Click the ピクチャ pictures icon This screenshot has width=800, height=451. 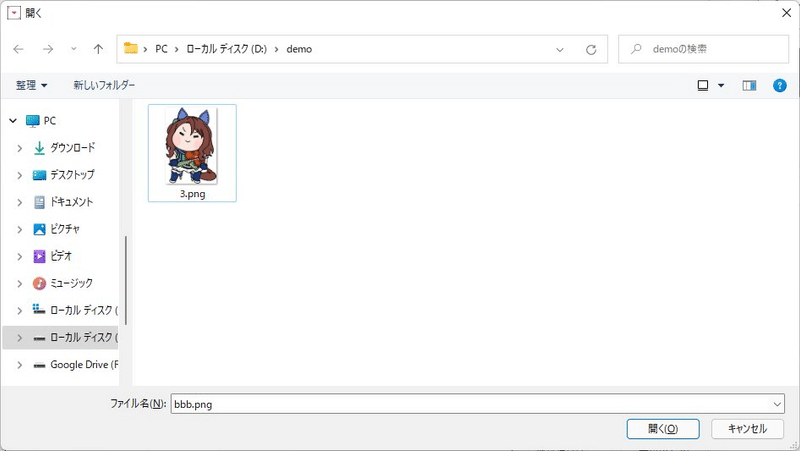39,229
